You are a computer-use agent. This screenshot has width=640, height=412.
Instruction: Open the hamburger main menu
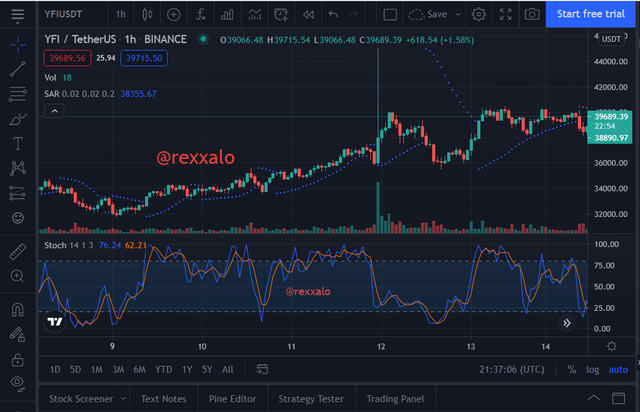pyautogui.click(x=18, y=15)
